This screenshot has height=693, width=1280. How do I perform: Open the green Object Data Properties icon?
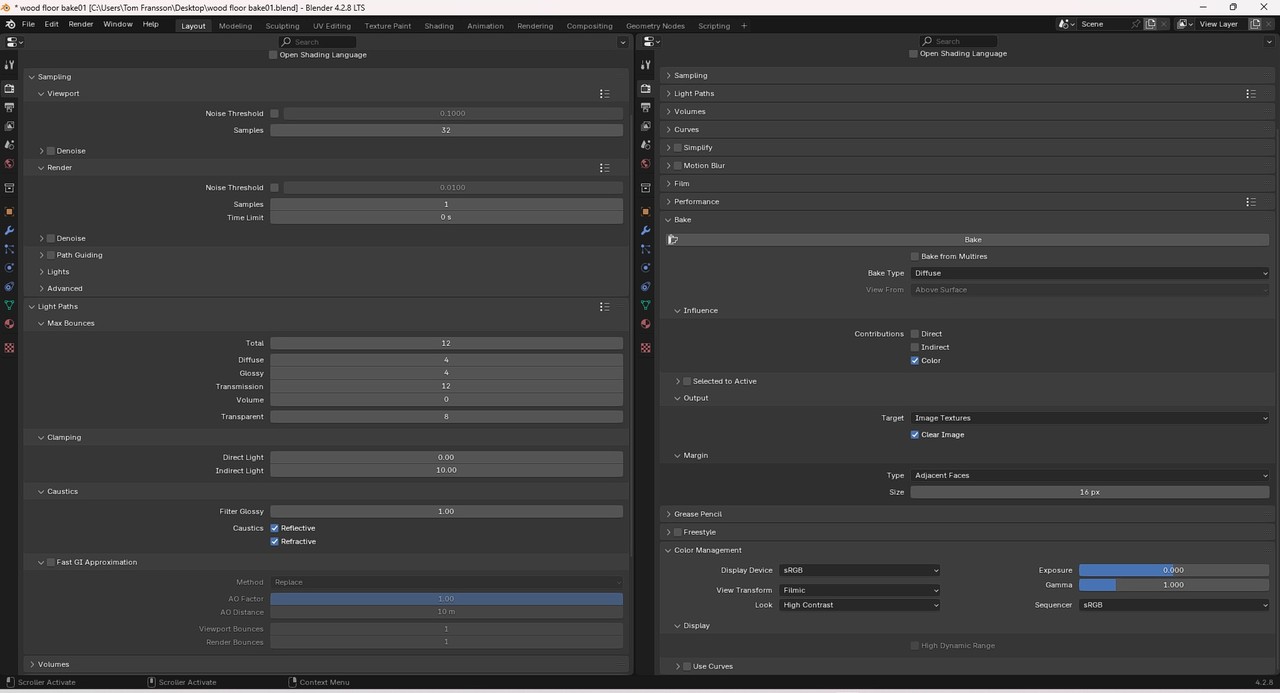point(645,305)
